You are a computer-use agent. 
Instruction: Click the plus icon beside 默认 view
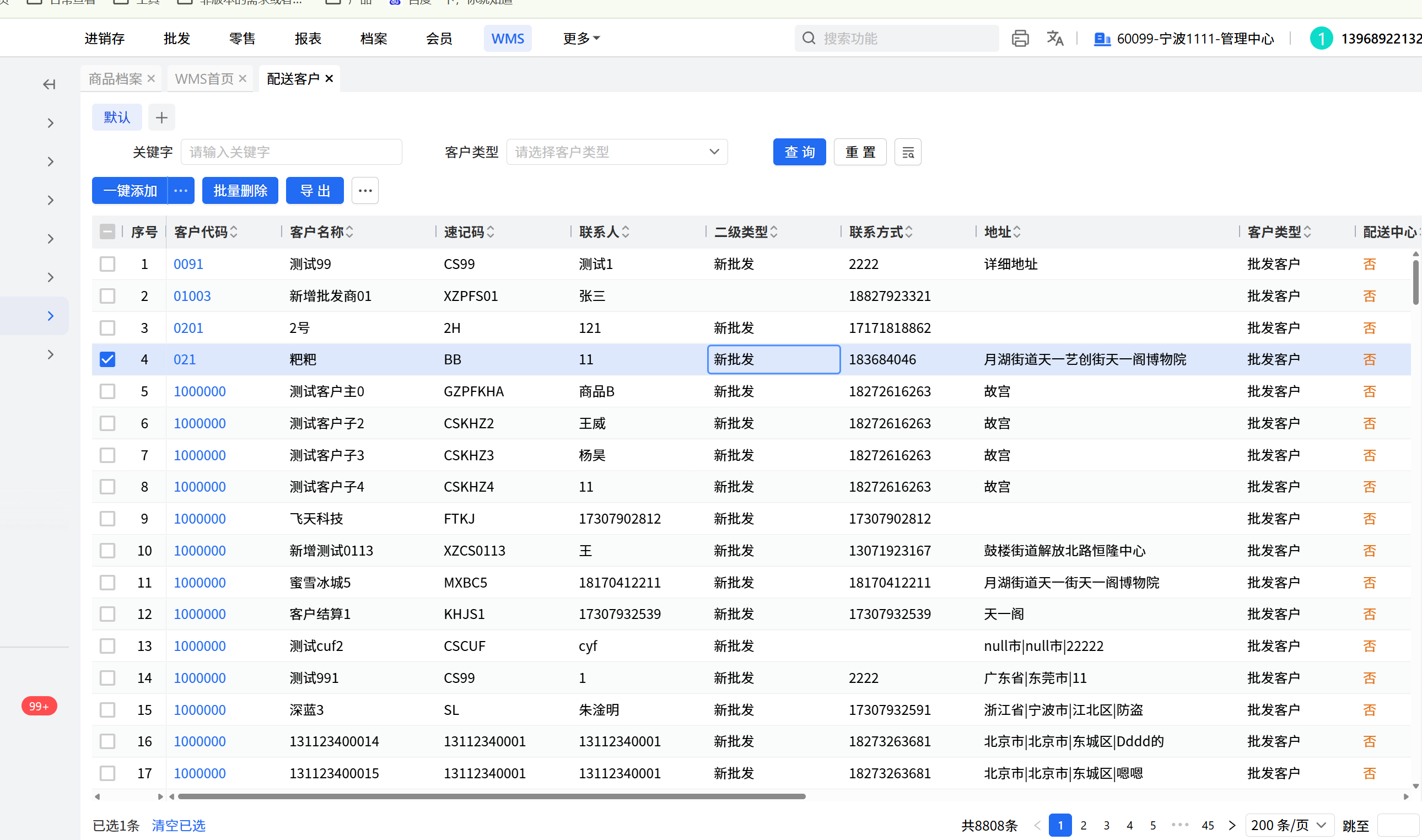click(x=162, y=118)
